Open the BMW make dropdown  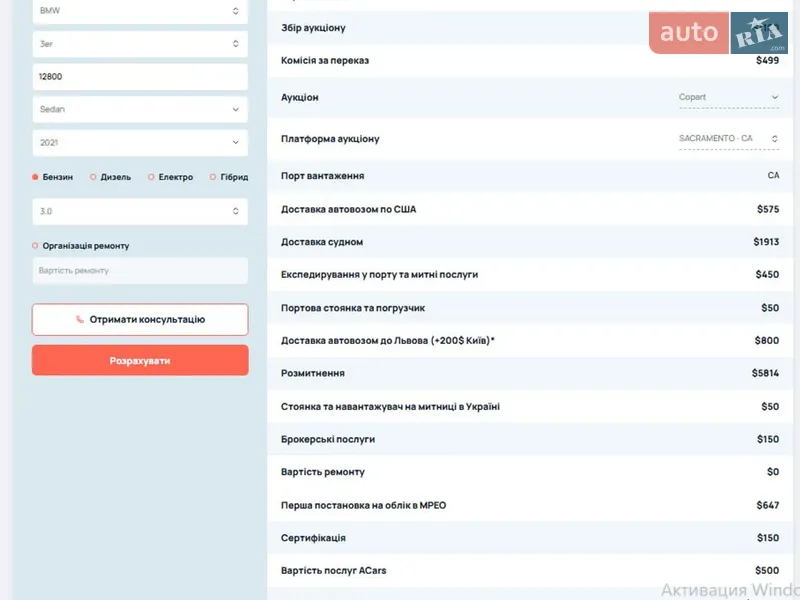(140, 11)
